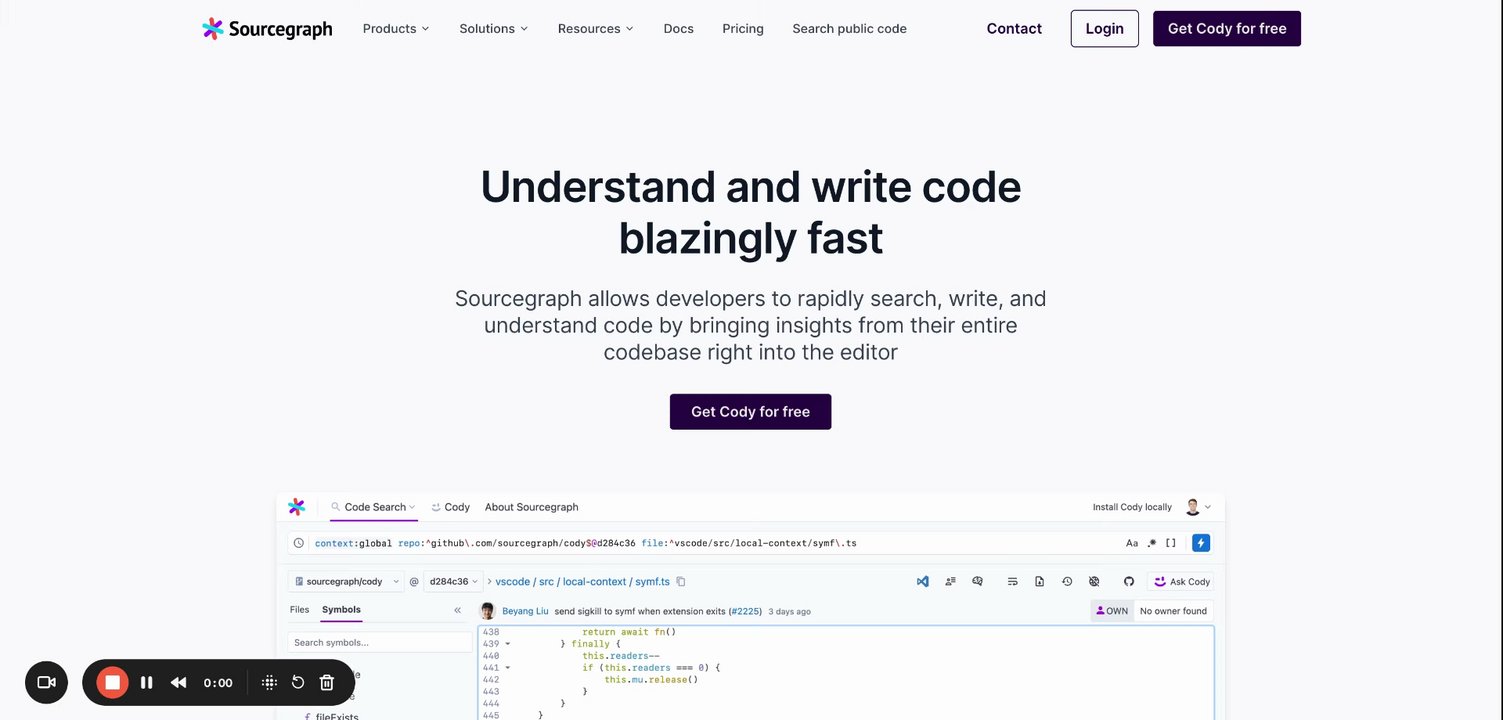1503x720 pixels.
Task: Click Install Cody locally link
Action: pos(1132,507)
